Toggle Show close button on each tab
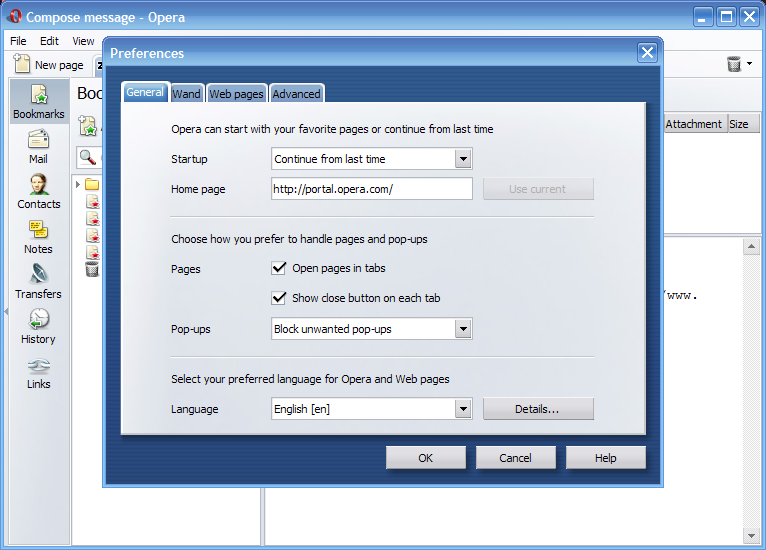Image resolution: width=766 pixels, height=550 pixels. 279,297
